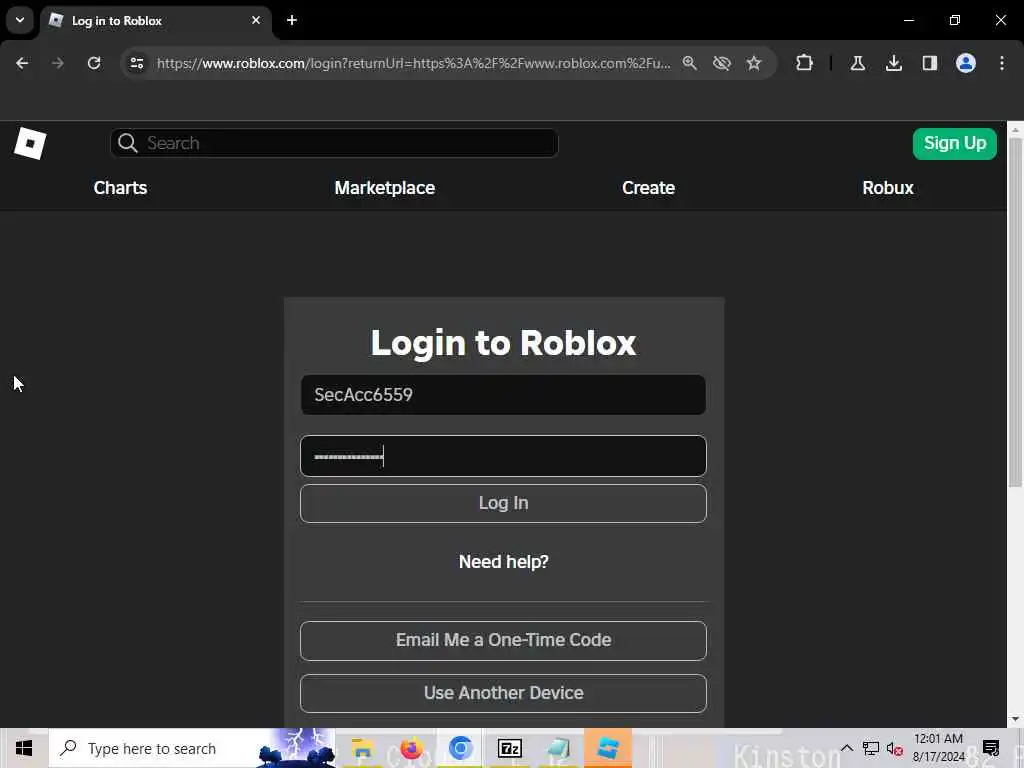Screen dimensions: 1024x768
Task: Click the Roblox logo home icon
Action: pyautogui.click(x=30, y=143)
